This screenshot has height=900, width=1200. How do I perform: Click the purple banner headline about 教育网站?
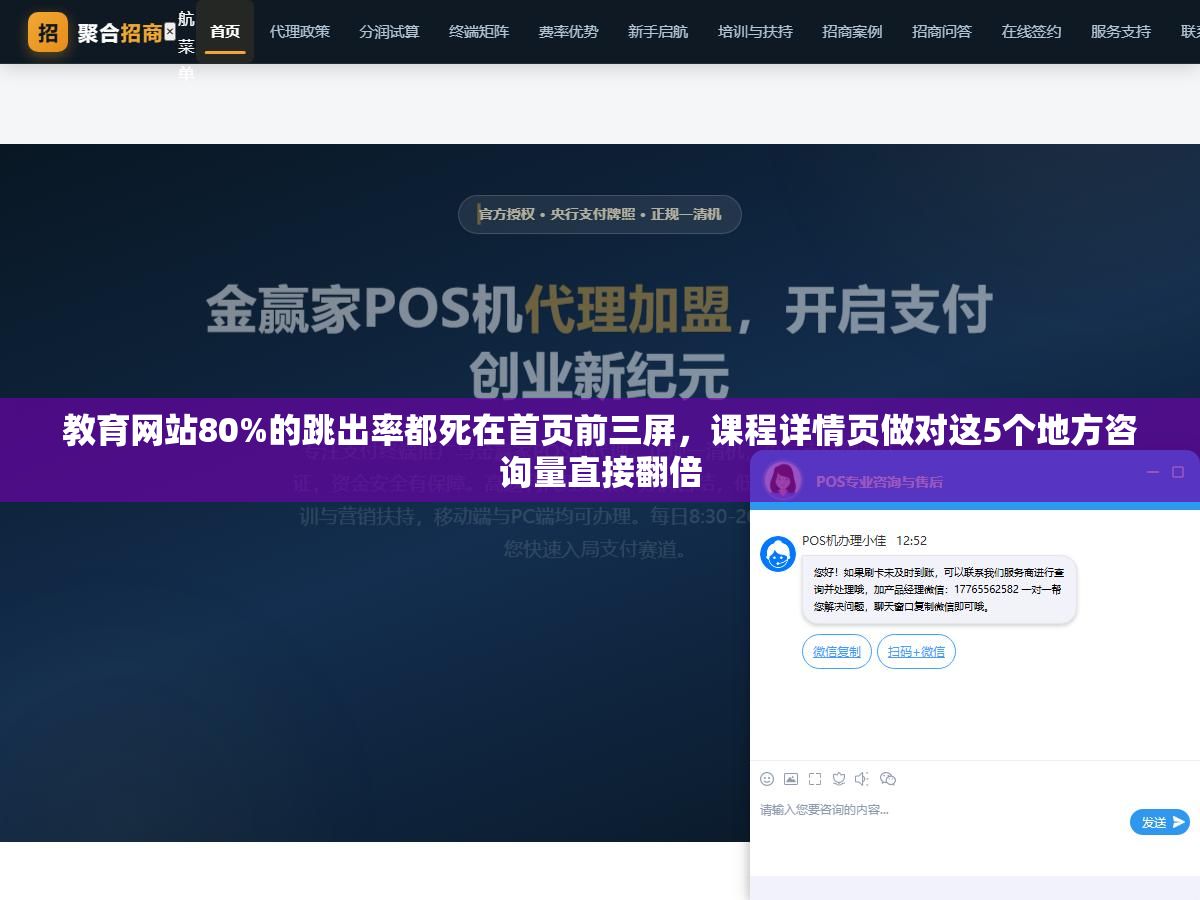[x=600, y=450]
